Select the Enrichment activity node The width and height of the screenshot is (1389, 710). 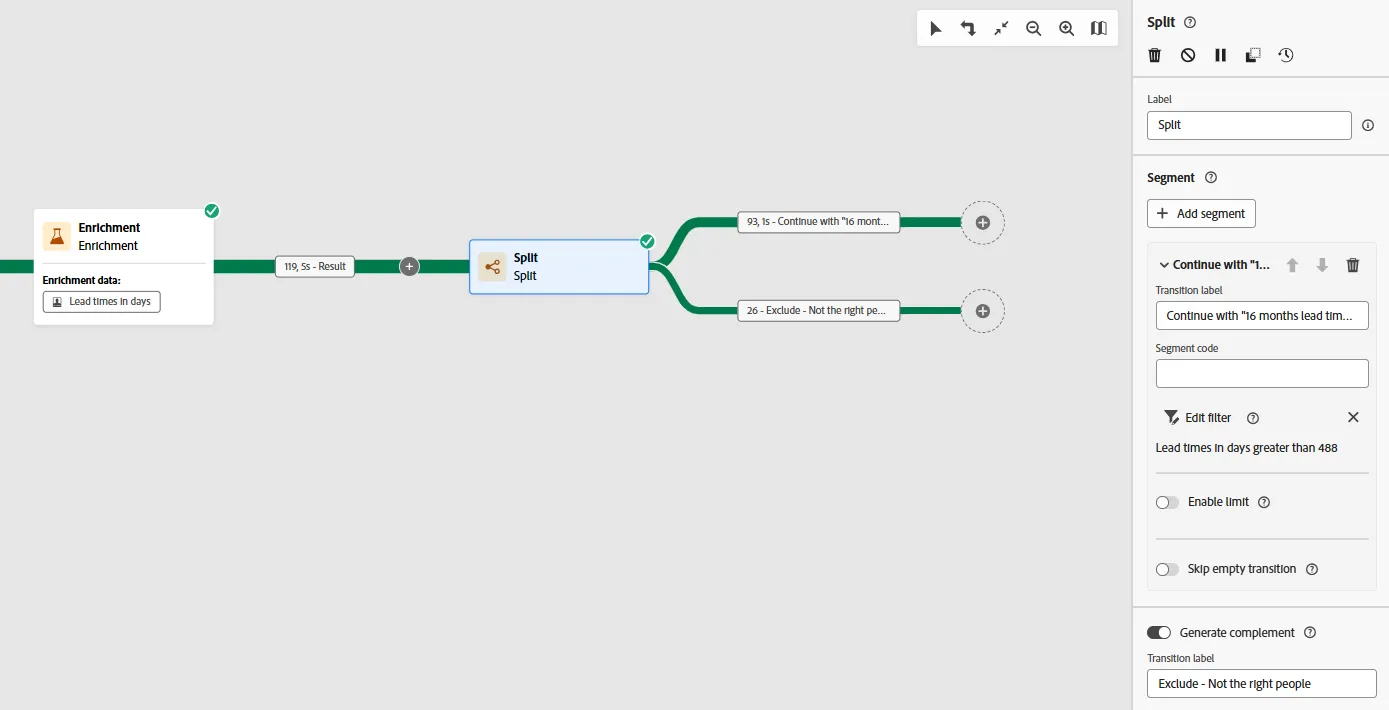124,266
